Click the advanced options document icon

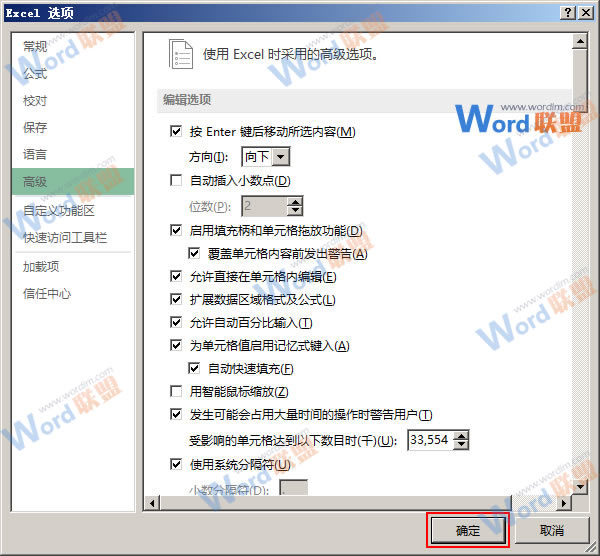click(181, 54)
